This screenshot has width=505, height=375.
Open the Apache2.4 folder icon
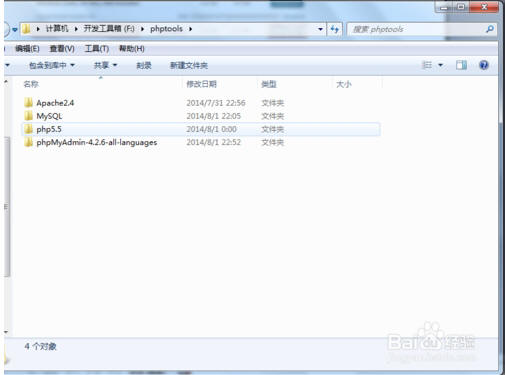29,103
